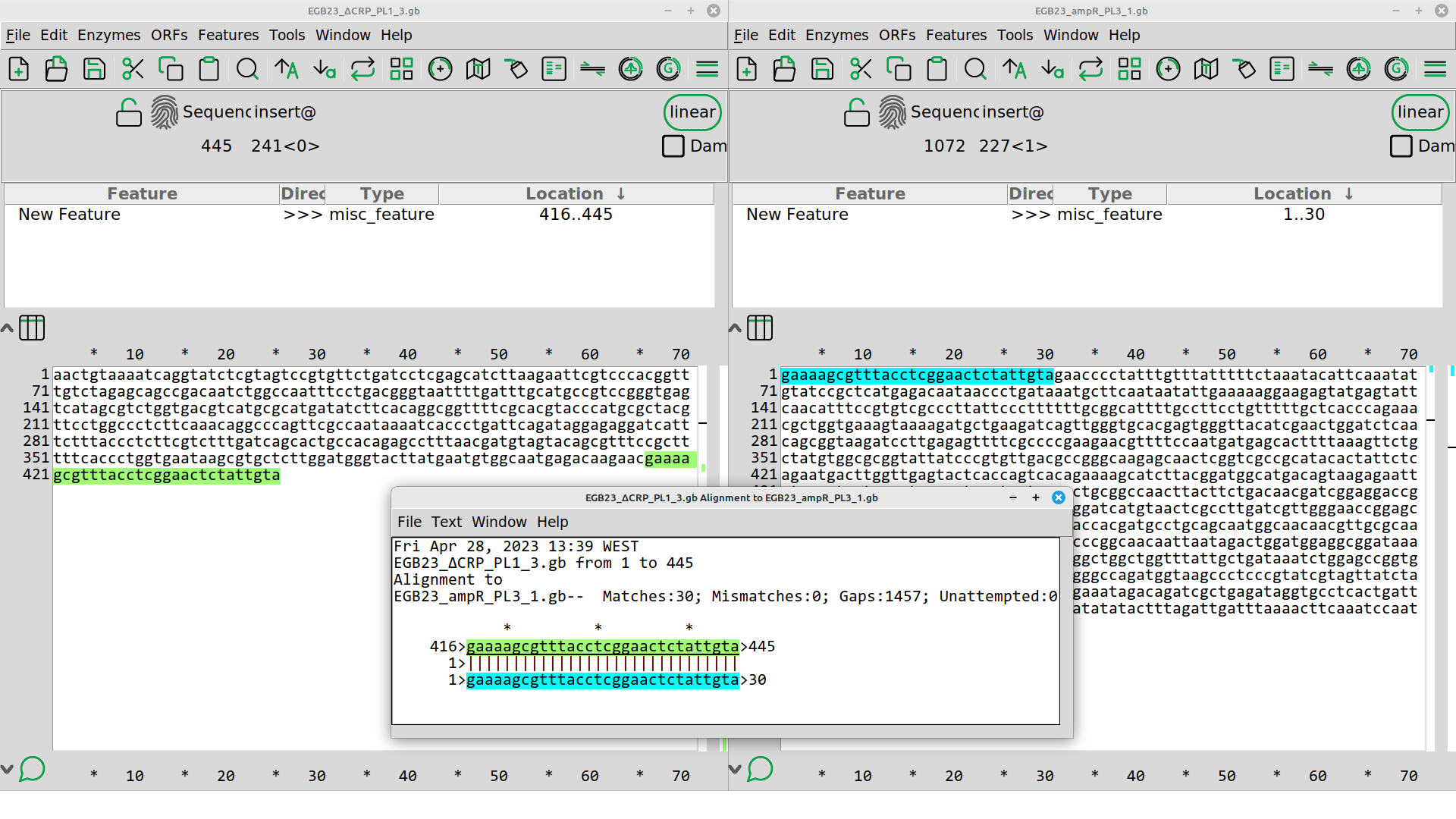Click the linear topology button in left window

tap(692, 112)
